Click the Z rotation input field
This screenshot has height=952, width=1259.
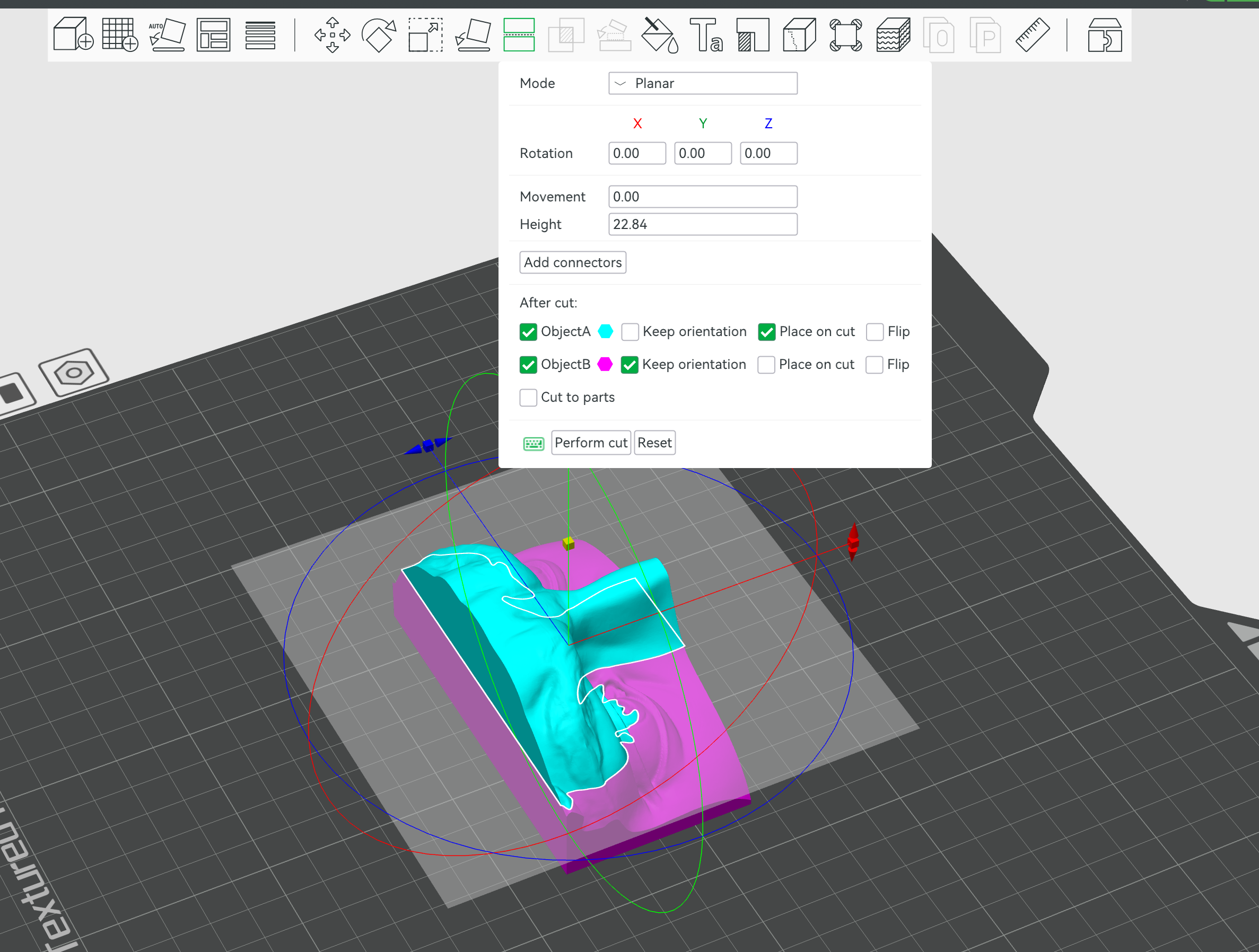coord(768,153)
